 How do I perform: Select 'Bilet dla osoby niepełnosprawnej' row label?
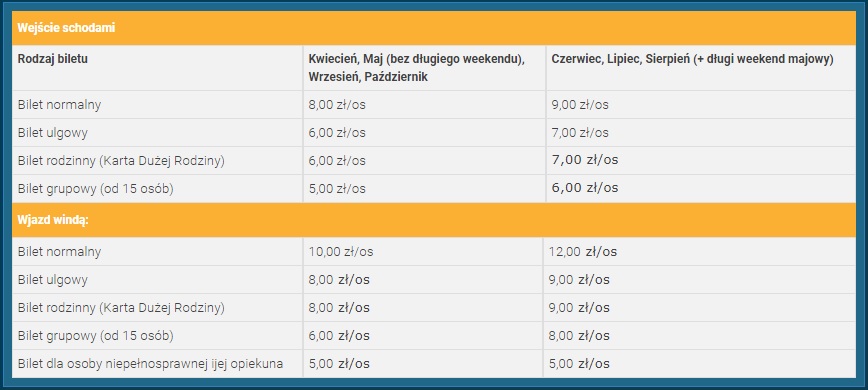tap(151, 364)
